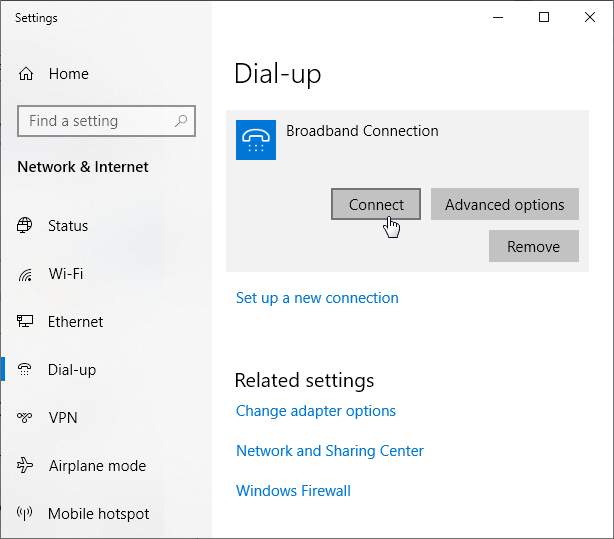Go to Network and Sharing Center
The width and height of the screenshot is (614, 539).
tap(330, 451)
